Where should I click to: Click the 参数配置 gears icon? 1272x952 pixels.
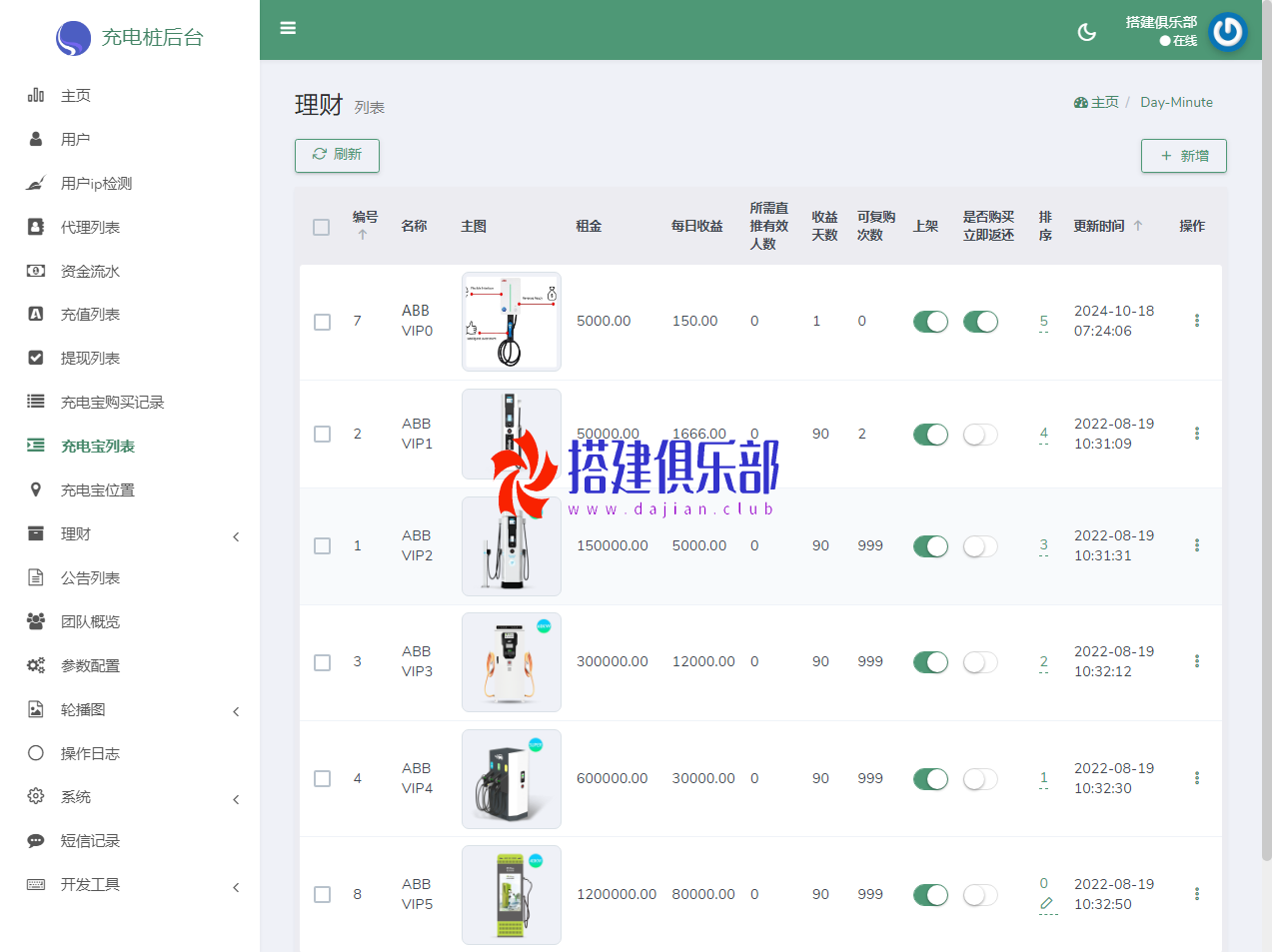tap(36, 665)
